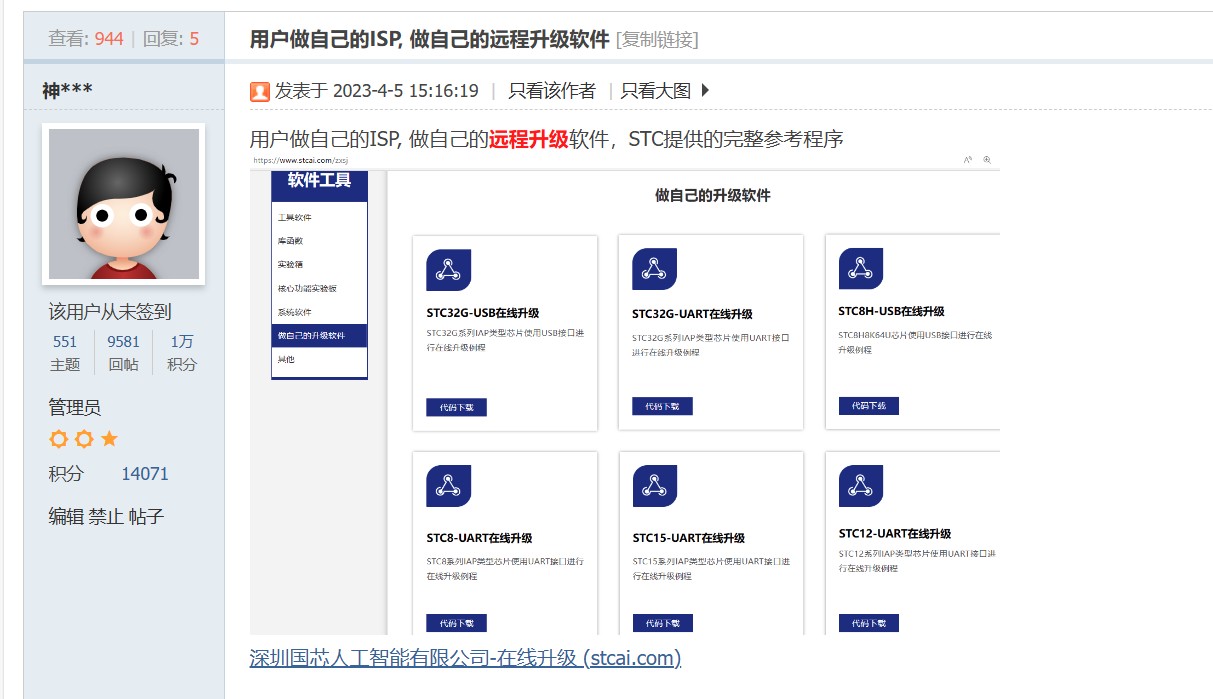Image resolution: width=1213 pixels, height=699 pixels.
Task: Click the embedded stcai.com URL bar
Action: click(300, 160)
